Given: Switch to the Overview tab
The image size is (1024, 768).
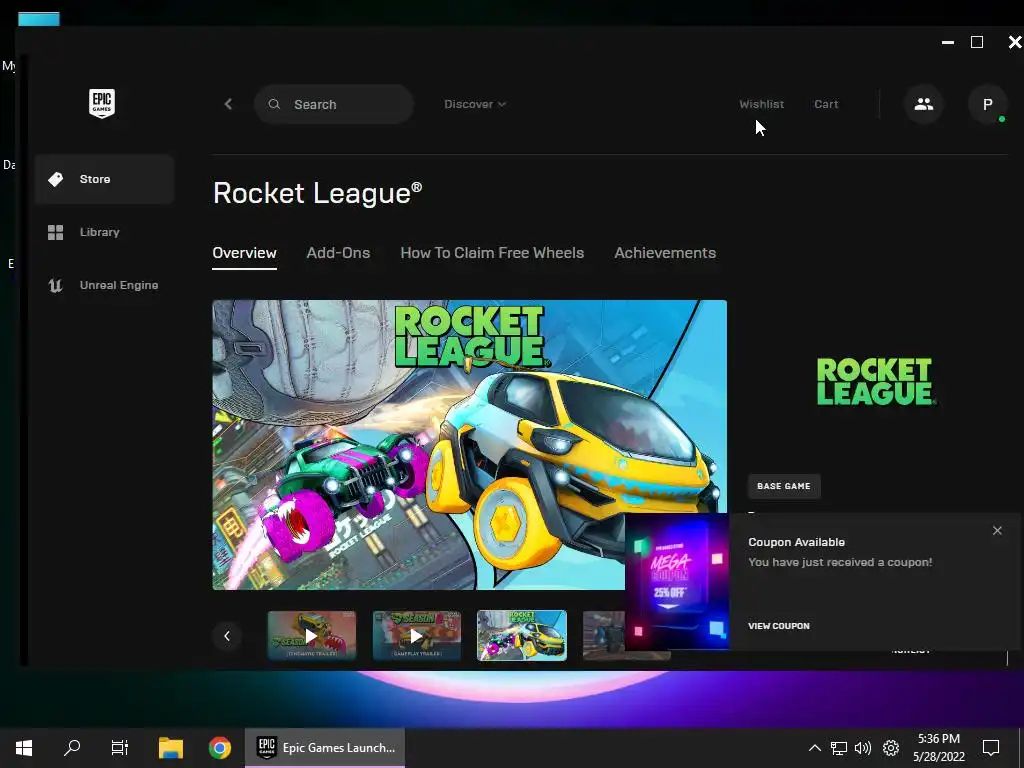Looking at the screenshot, I should (244, 253).
